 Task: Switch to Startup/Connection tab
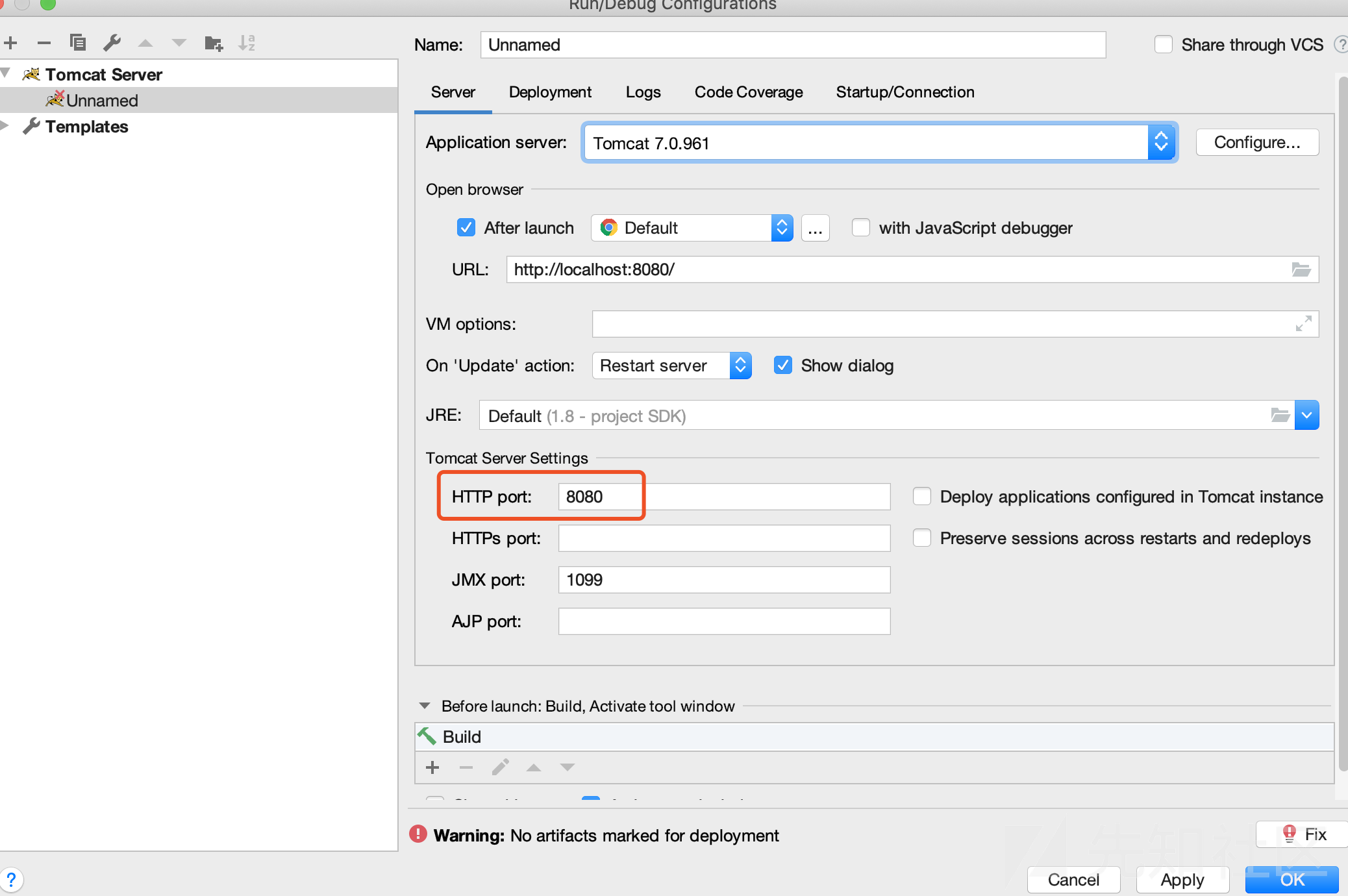(x=905, y=92)
